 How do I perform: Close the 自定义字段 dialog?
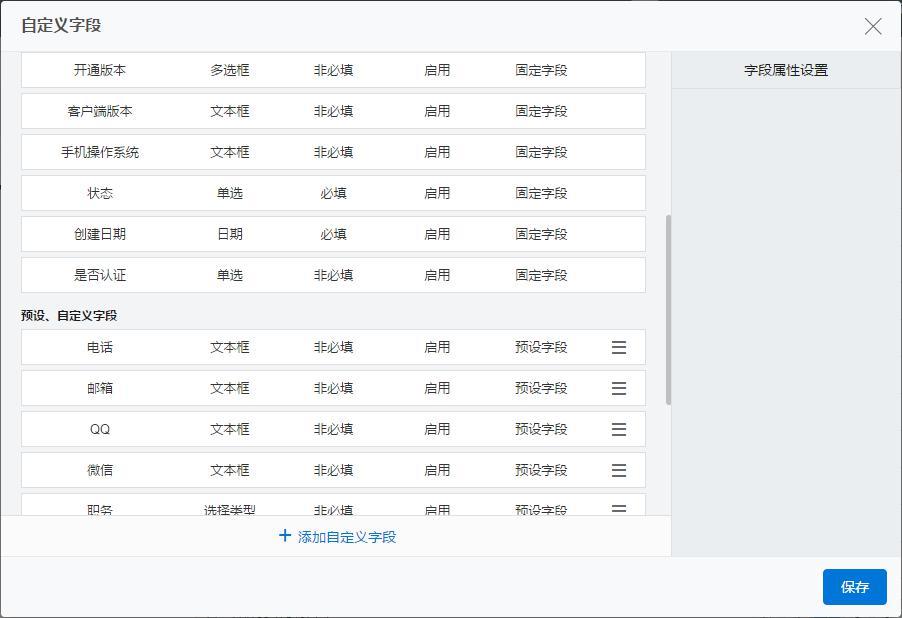point(873,26)
